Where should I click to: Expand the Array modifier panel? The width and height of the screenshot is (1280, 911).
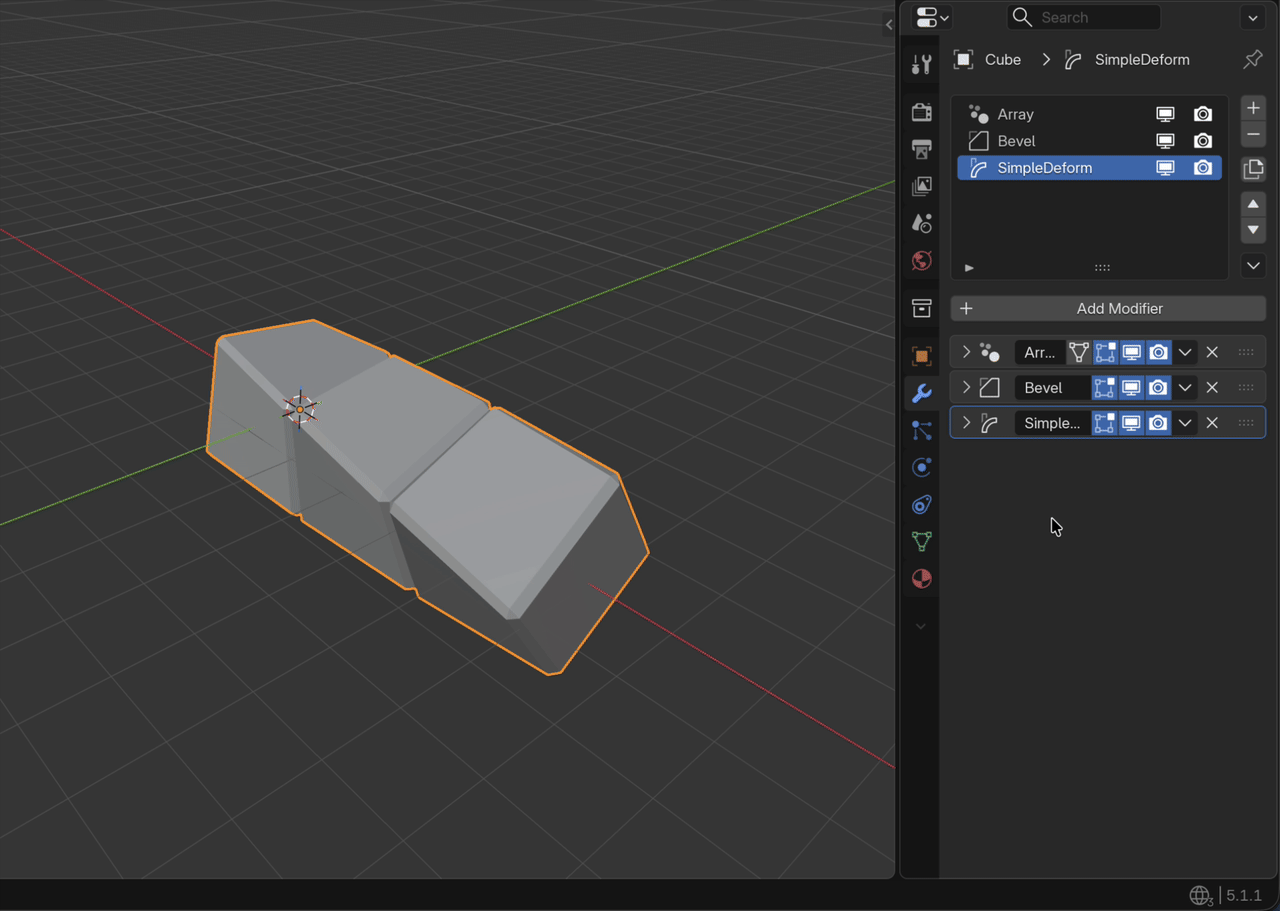tap(966, 352)
